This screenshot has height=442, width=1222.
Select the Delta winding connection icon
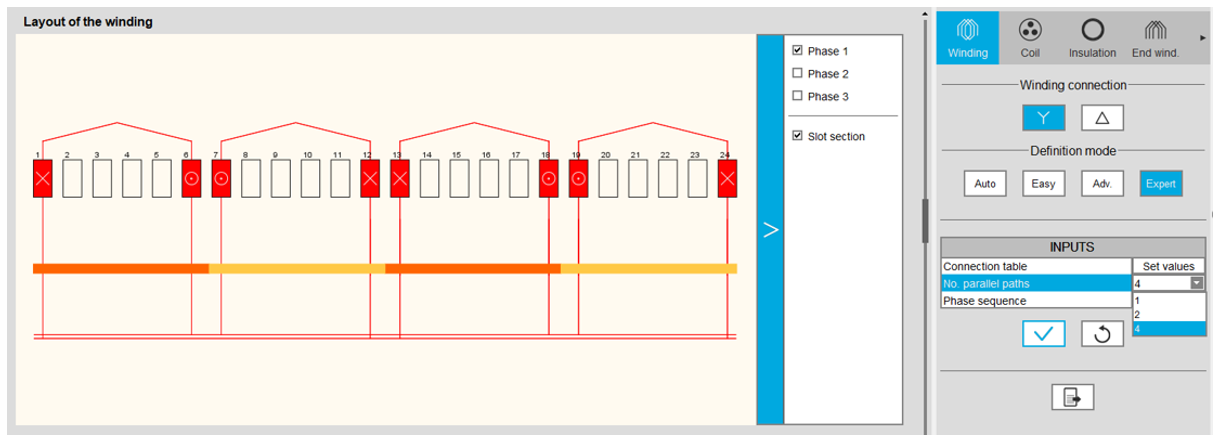(1102, 117)
